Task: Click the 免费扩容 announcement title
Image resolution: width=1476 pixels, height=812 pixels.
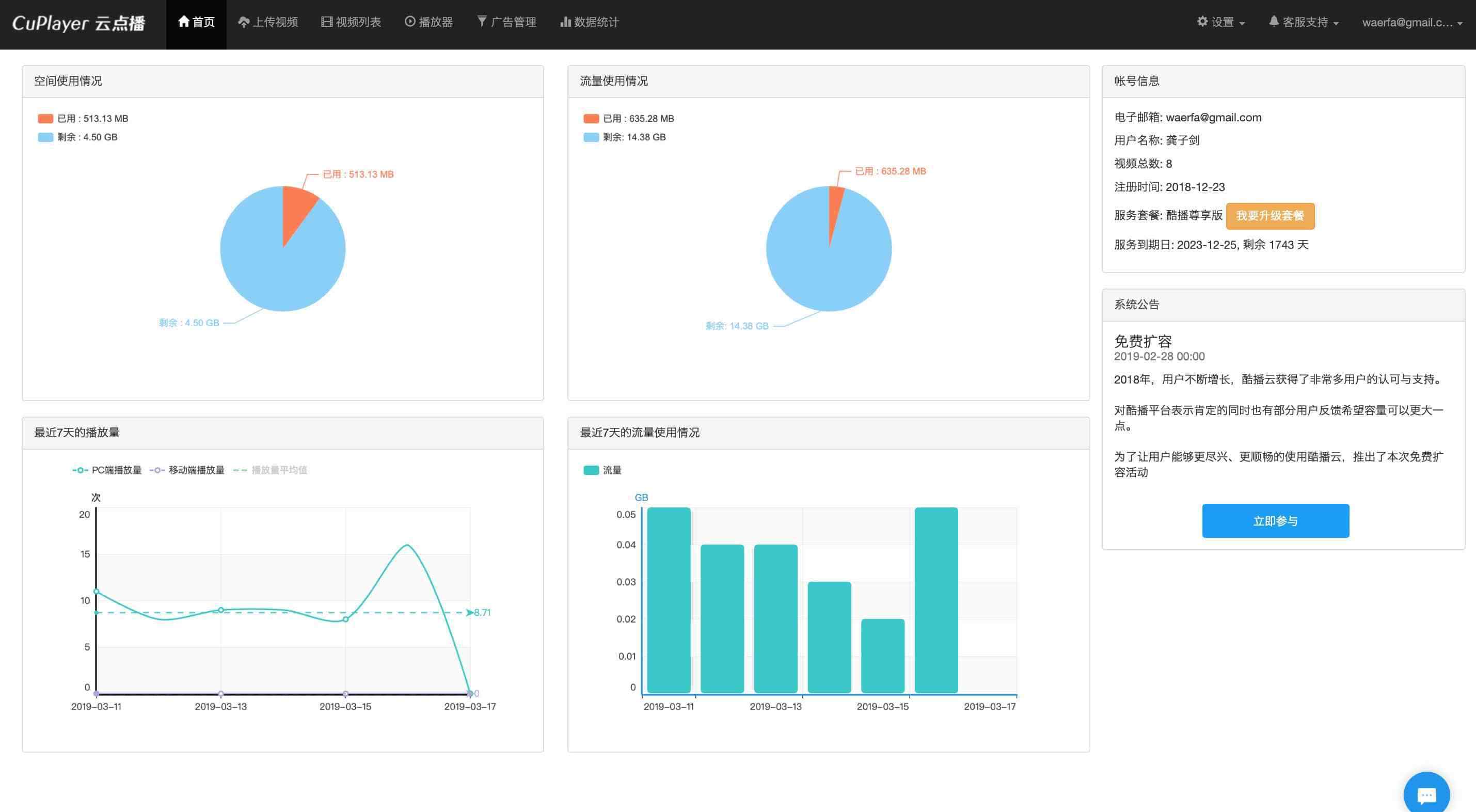Action: (1143, 342)
